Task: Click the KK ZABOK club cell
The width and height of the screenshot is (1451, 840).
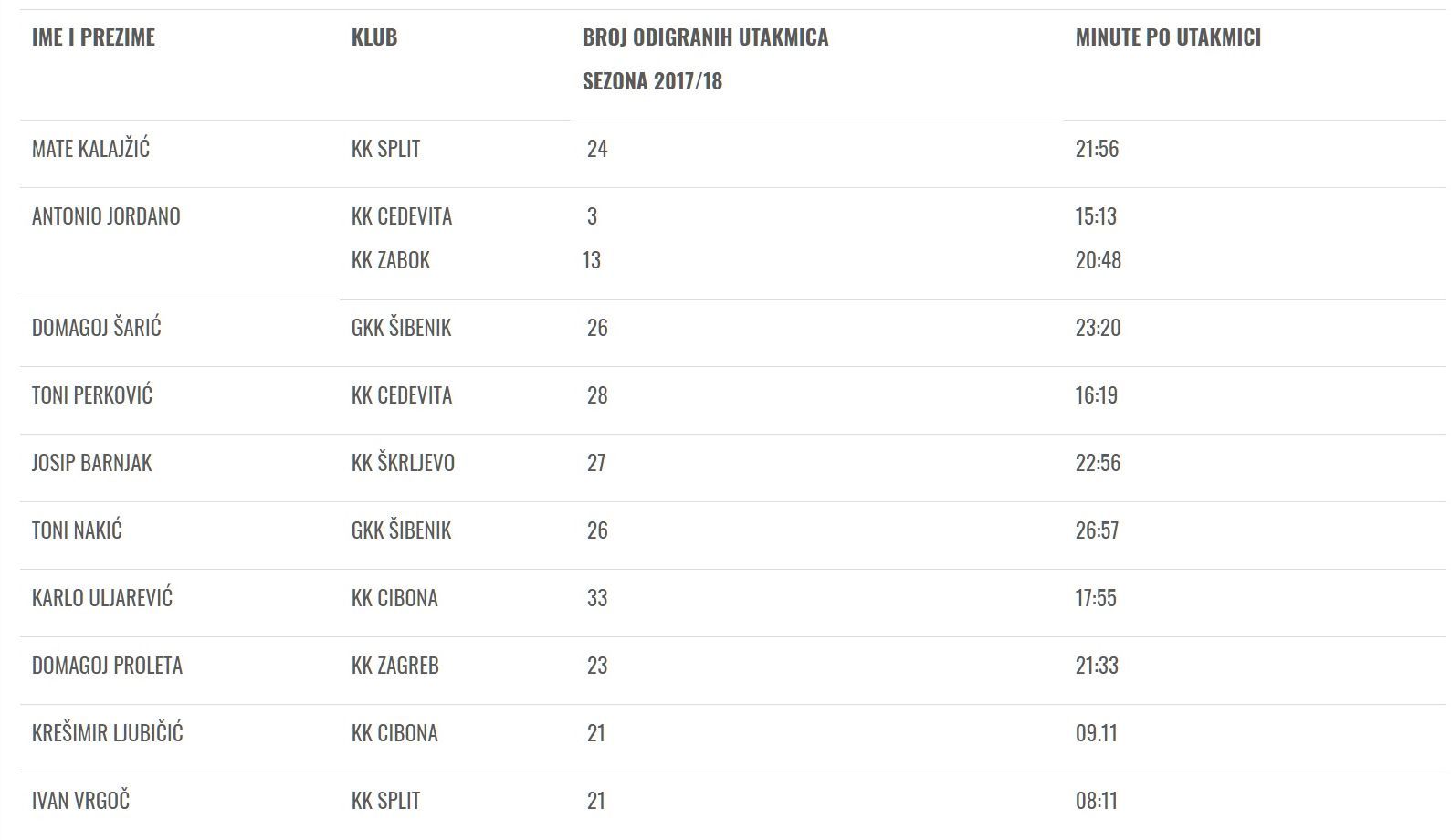Action: click(391, 260)
